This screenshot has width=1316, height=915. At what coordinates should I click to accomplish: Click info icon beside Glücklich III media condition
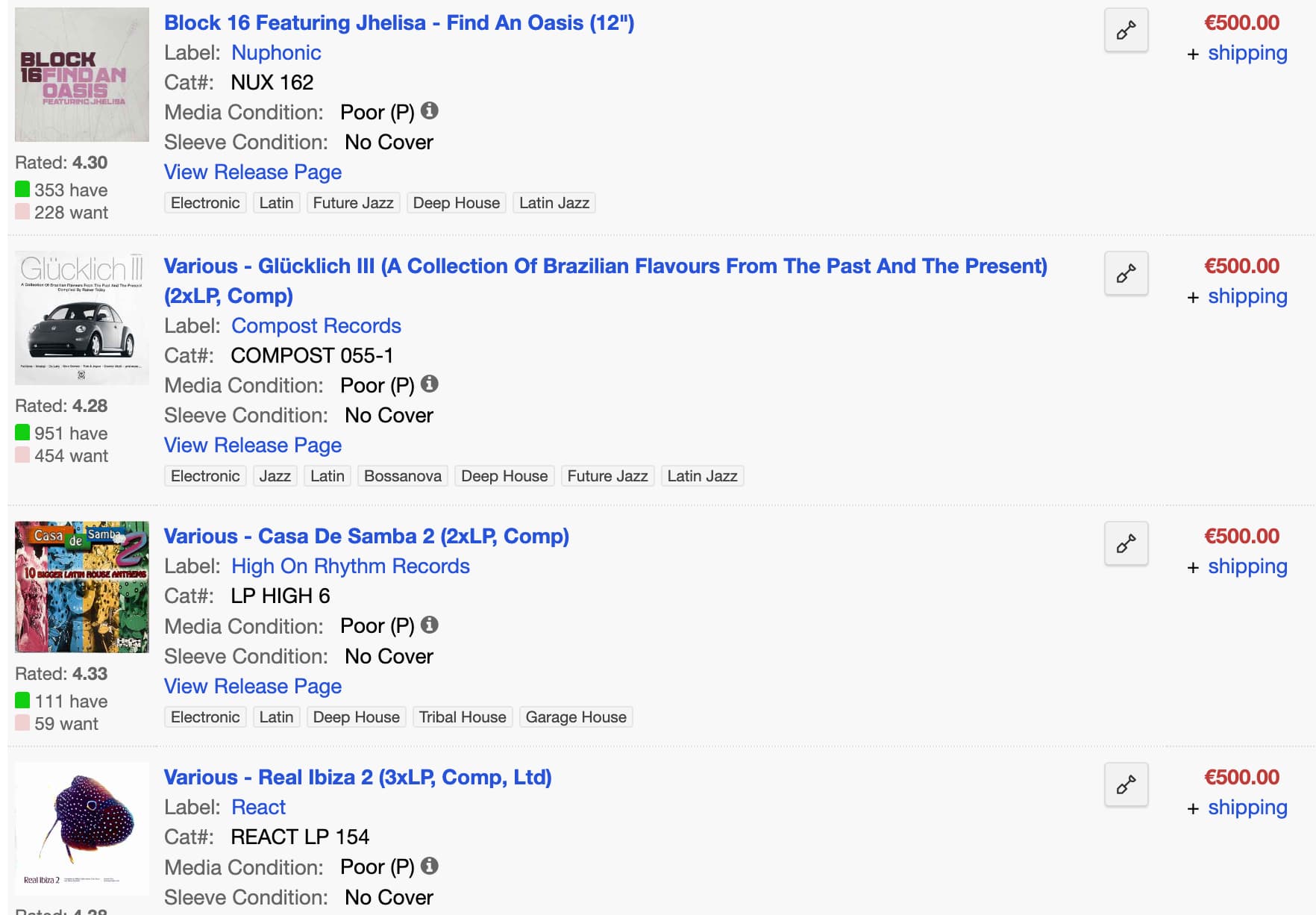(430, 384)
